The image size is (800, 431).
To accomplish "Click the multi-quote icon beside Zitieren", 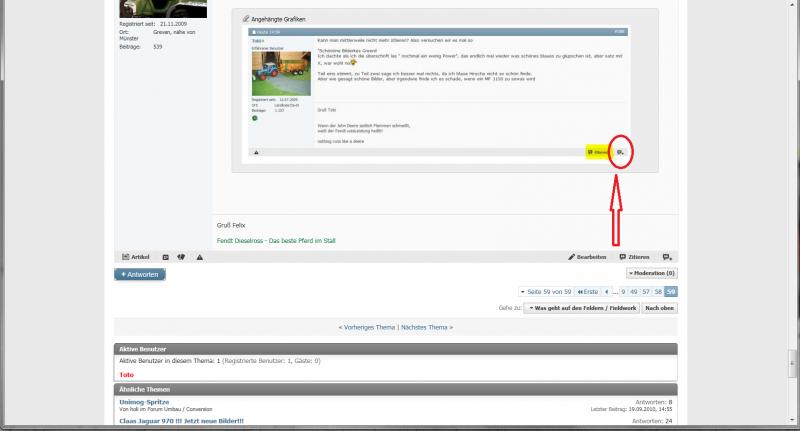I will tap(667, 257).
